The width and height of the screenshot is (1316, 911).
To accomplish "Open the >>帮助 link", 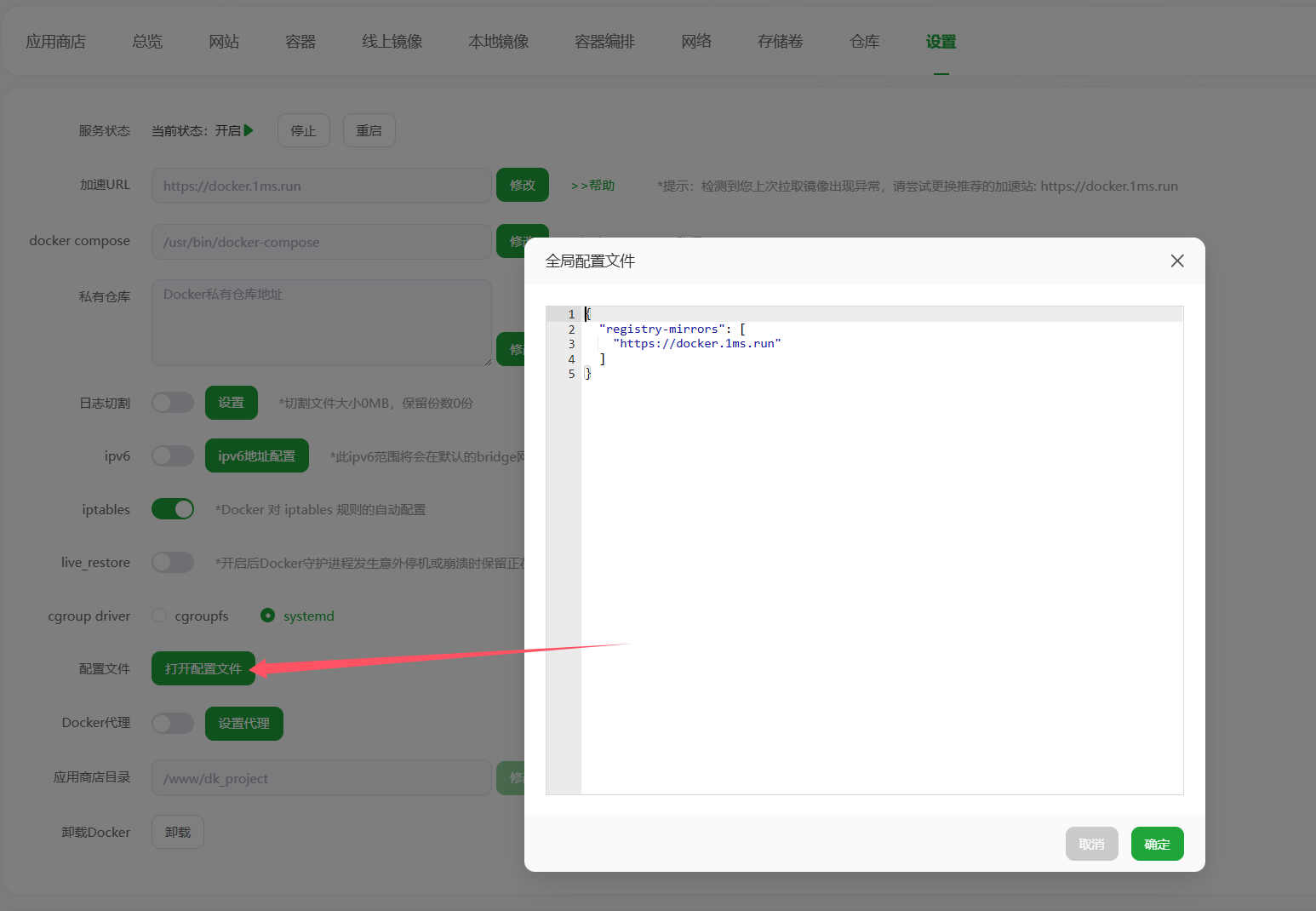I will (x=592, y=186).
